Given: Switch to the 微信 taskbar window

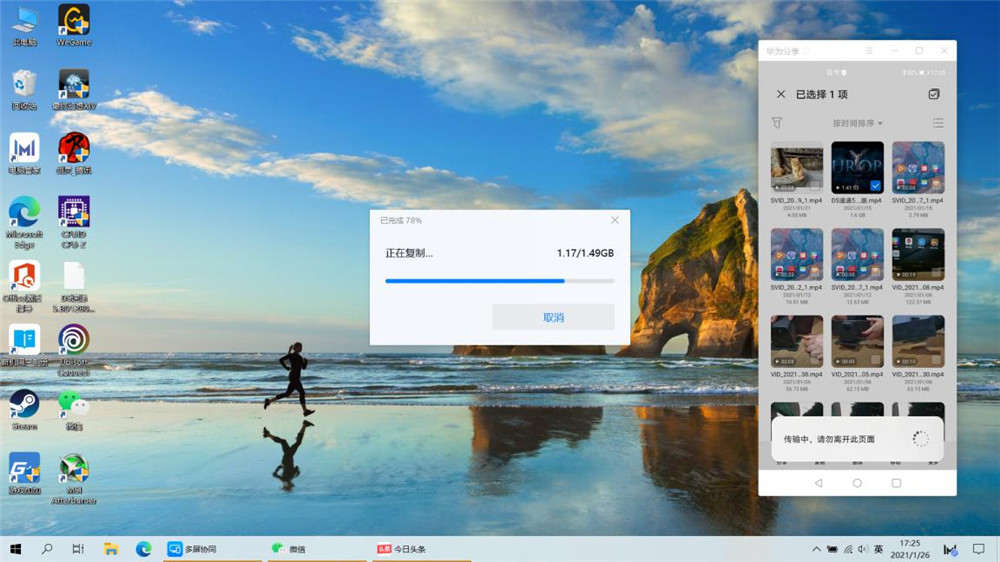Looking at the screenshot, I should pos(316,549).
